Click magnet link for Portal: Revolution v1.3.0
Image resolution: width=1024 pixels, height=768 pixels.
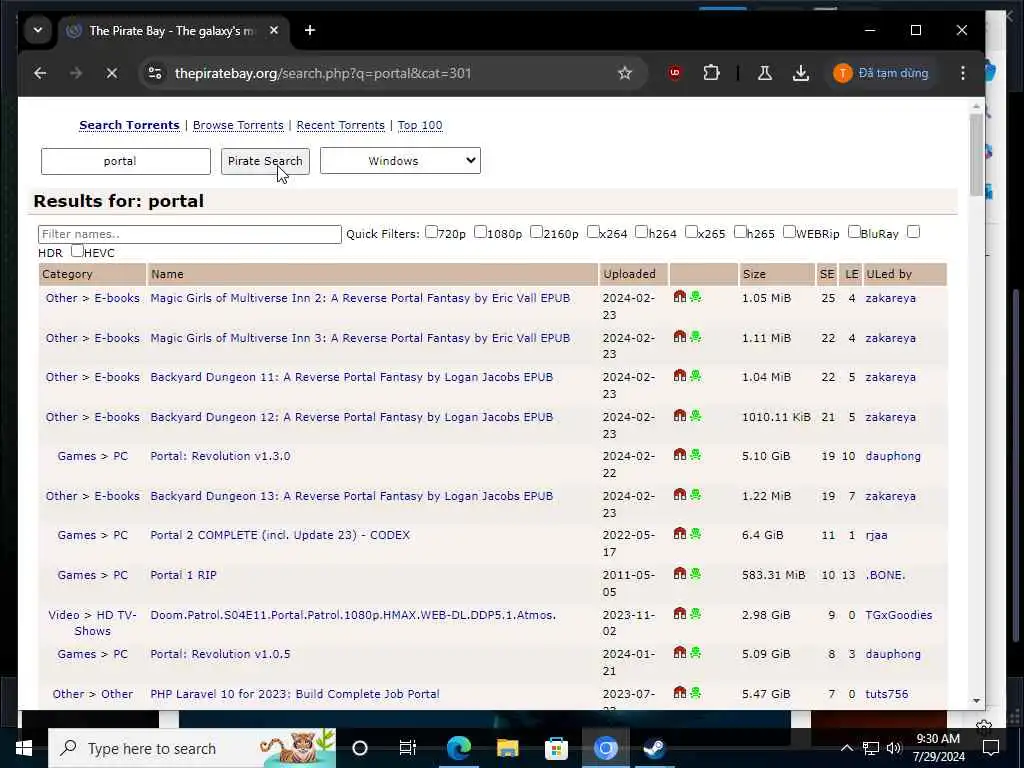coord(679,455)
